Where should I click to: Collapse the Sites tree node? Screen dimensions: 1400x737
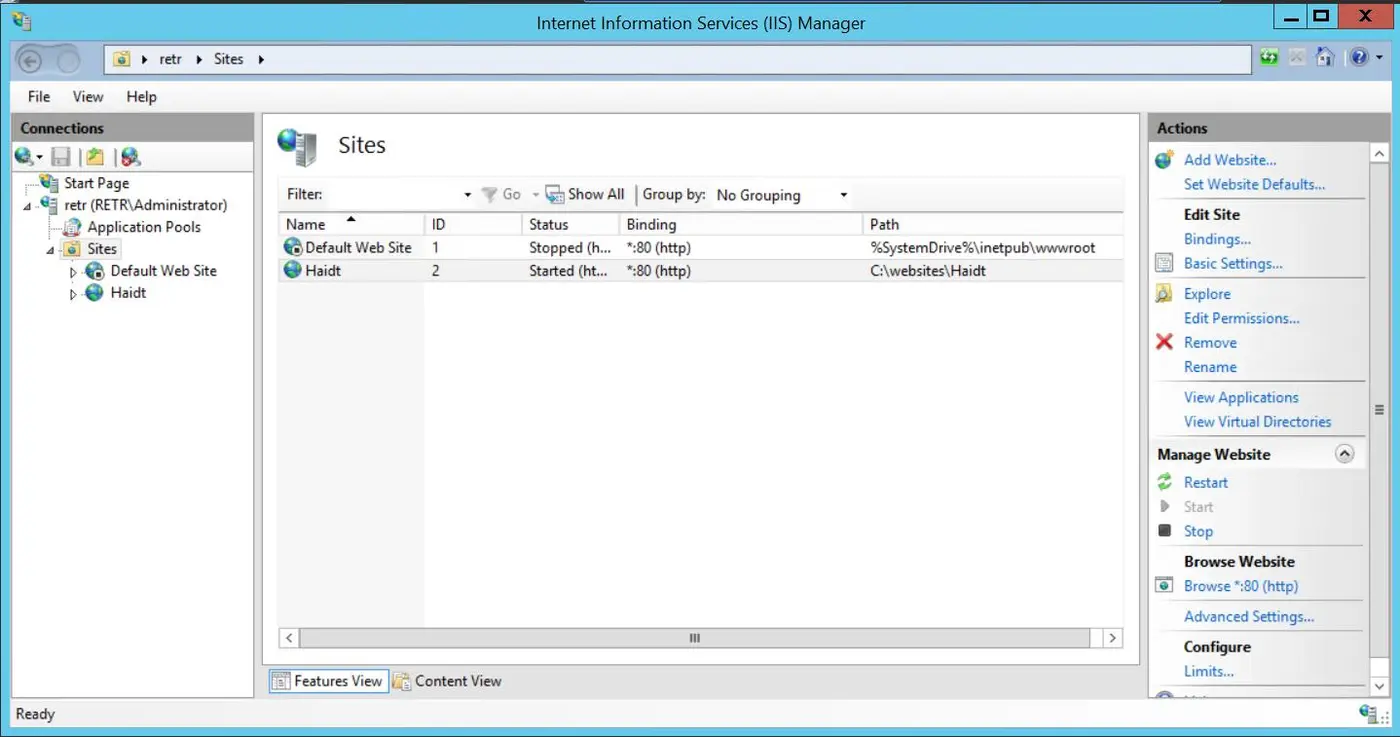pos(50,250)
